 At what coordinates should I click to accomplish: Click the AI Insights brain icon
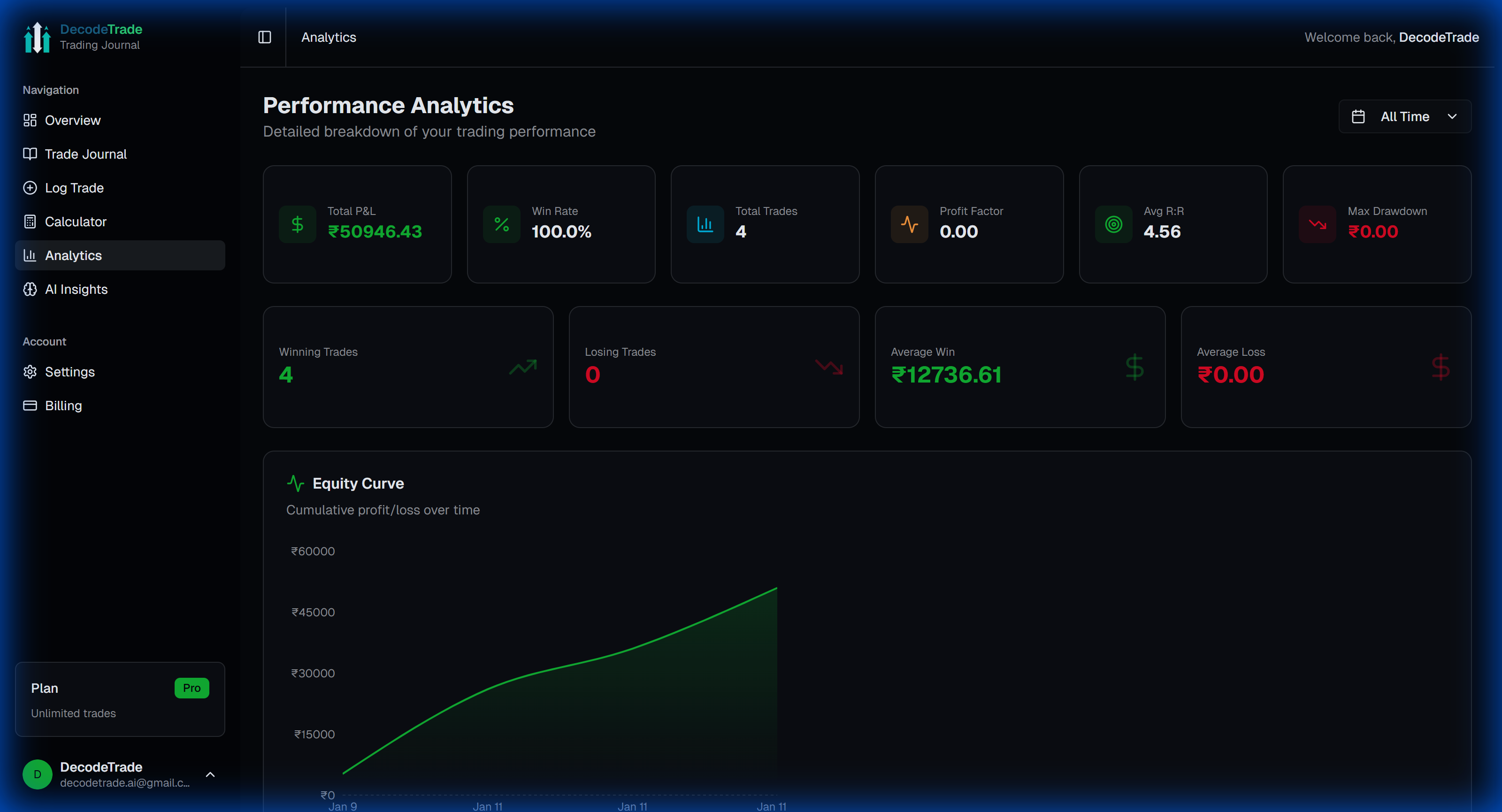point(30,289)
